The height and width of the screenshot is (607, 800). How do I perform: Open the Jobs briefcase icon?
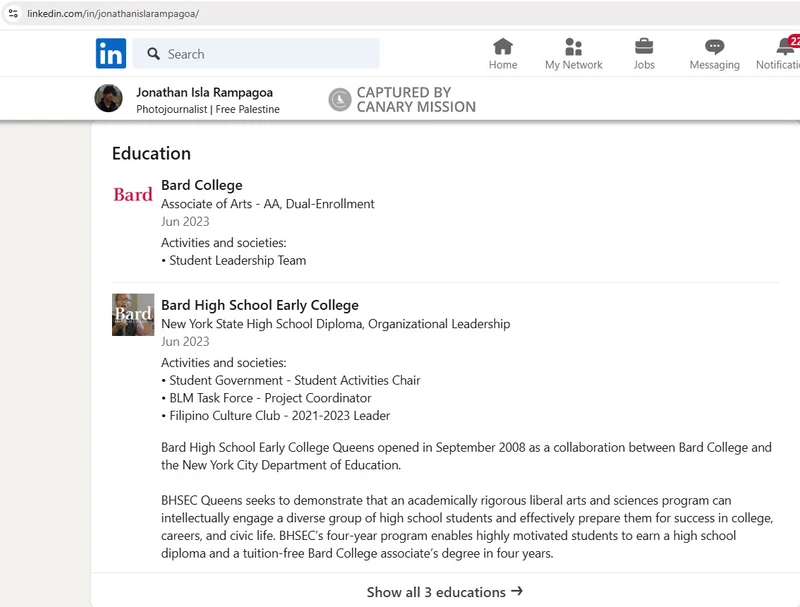click(x=644, y=46)
